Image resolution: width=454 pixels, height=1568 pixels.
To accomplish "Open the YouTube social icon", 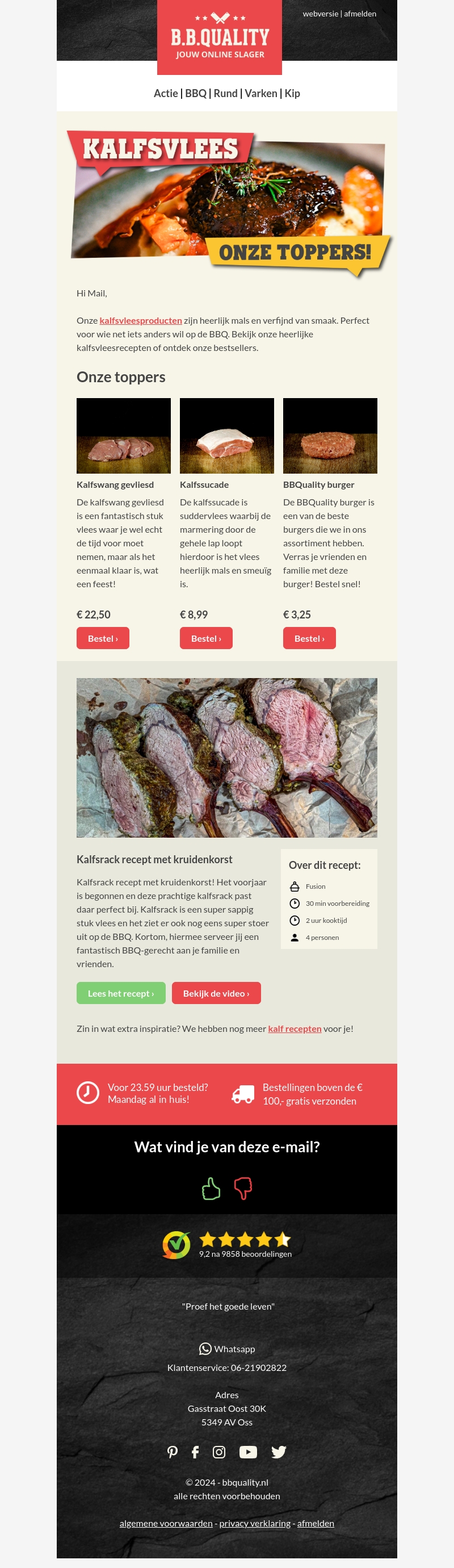I will tap(249, 1452).
